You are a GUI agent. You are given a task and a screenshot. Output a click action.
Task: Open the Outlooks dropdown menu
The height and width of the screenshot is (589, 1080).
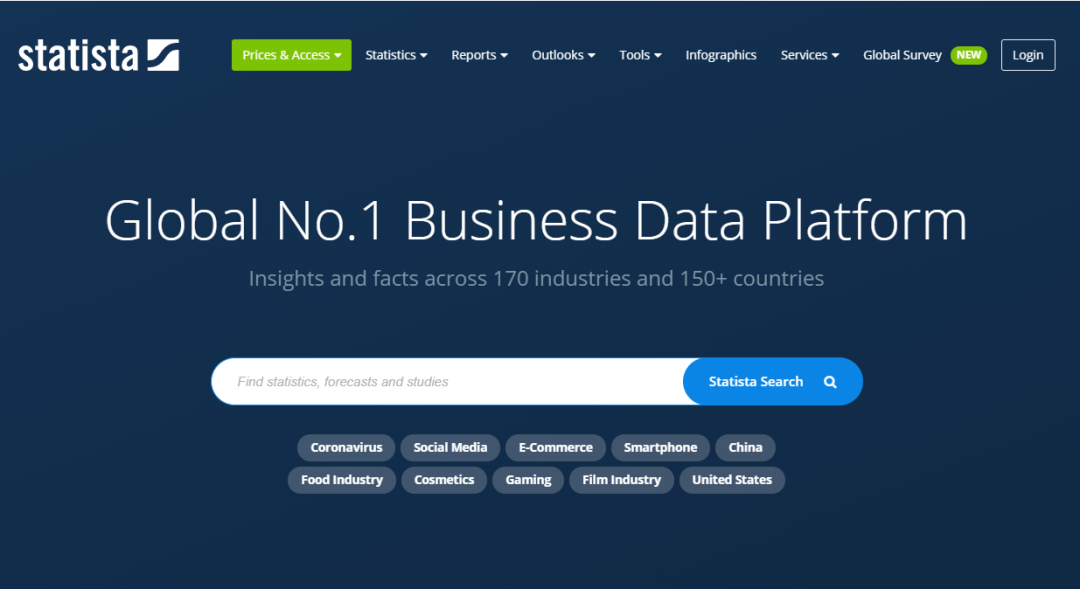[x=563, y=55]
